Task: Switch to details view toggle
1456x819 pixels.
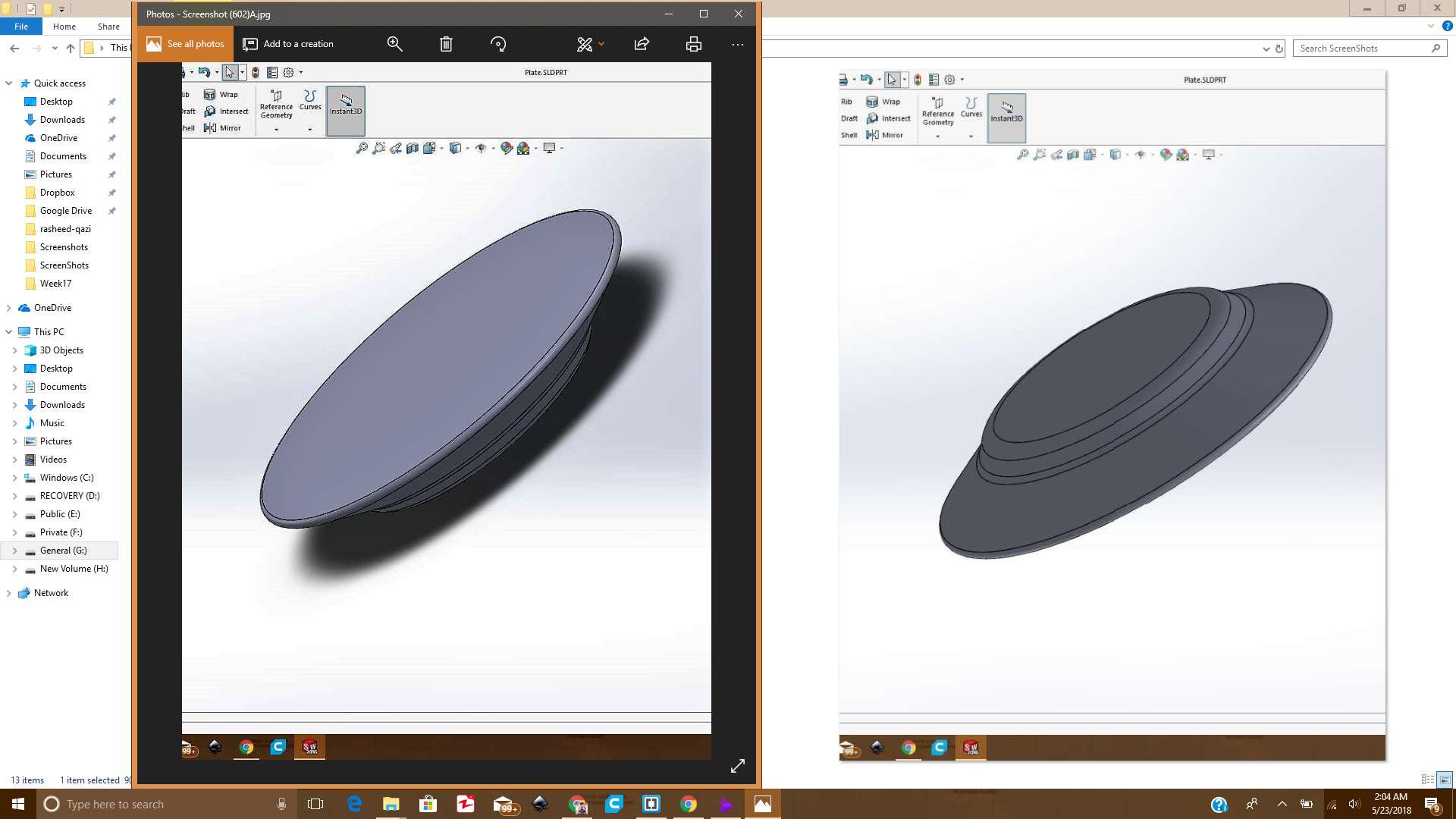Action: click(1427, 780)
